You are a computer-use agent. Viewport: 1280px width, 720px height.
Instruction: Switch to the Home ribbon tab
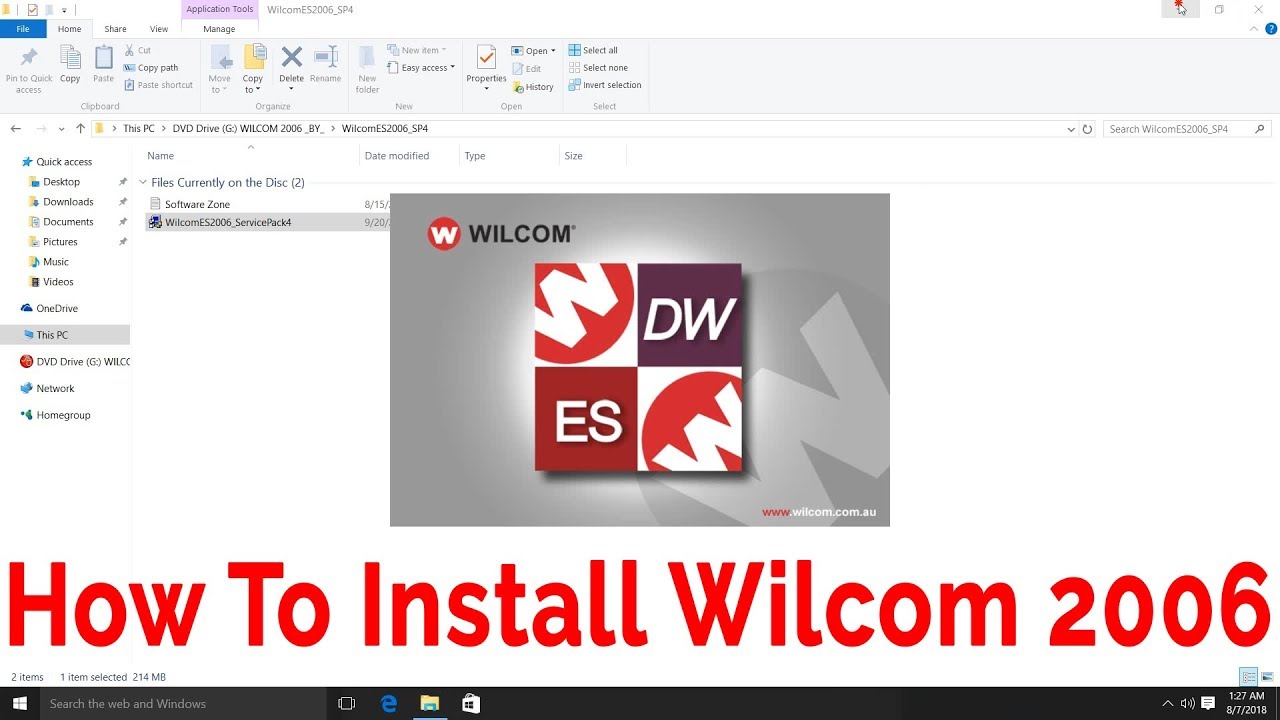coord(69,29)
